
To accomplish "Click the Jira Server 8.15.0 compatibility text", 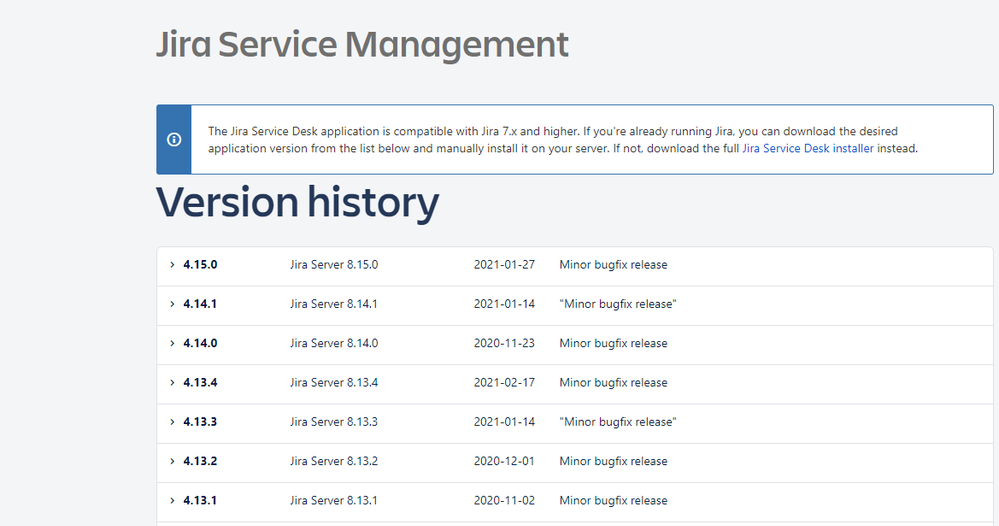I will pos(334,265).
